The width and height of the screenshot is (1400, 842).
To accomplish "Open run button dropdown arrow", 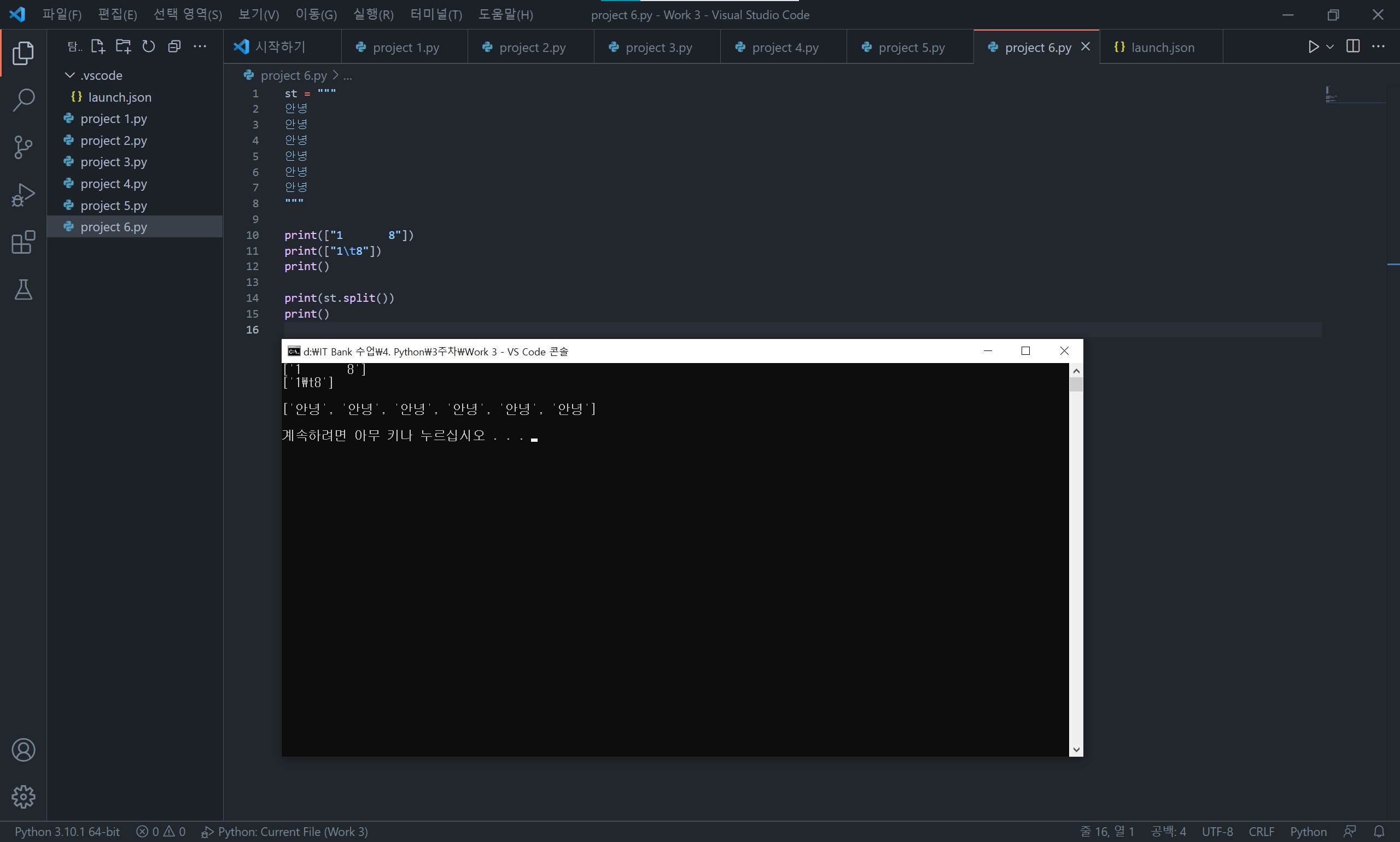I will (1329, 46).
